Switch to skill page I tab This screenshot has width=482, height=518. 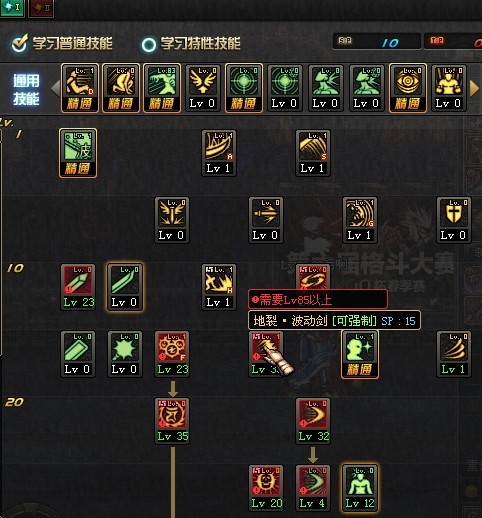coord(12,7)
